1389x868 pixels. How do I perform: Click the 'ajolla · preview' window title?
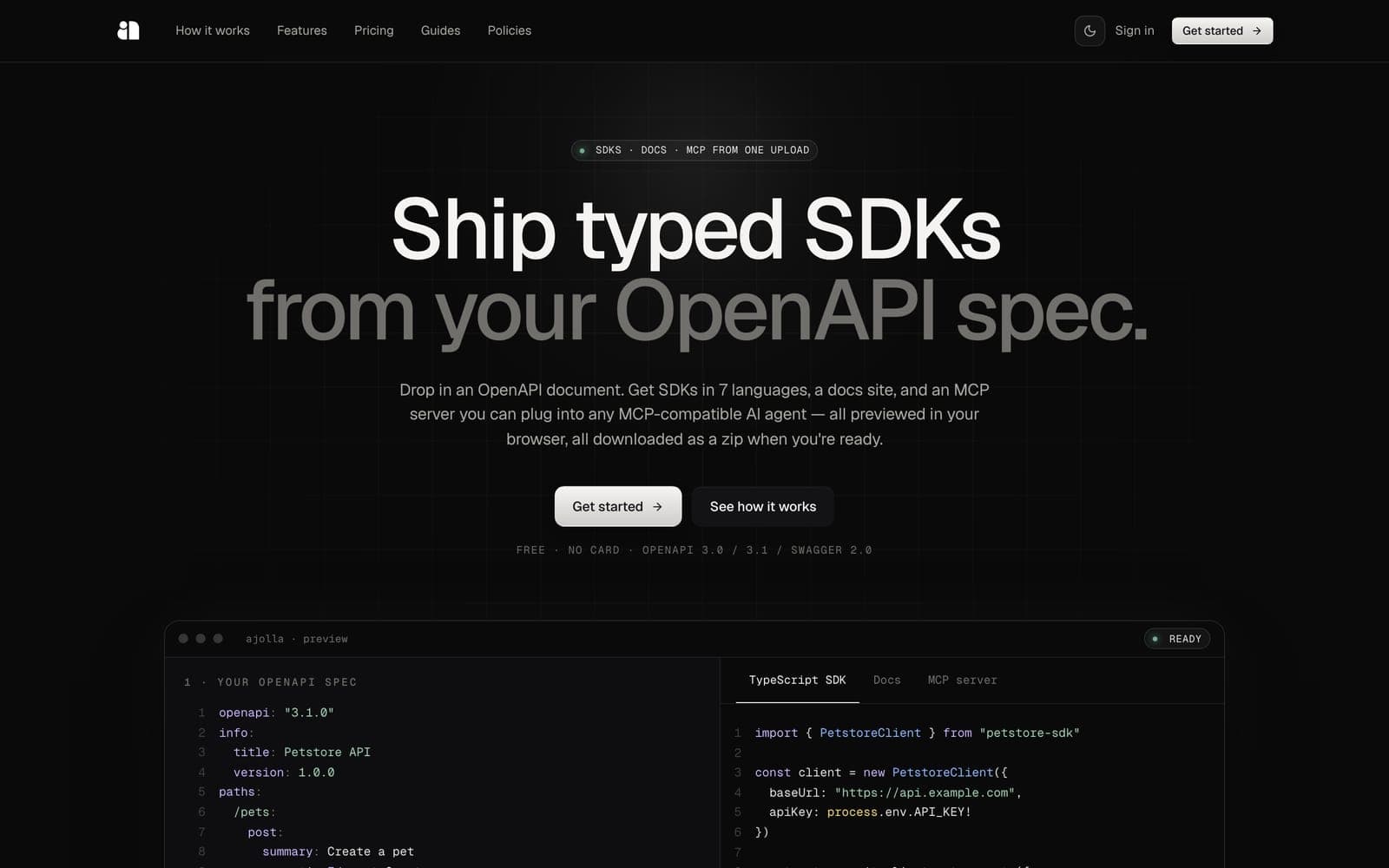click(x=297, y=639)
